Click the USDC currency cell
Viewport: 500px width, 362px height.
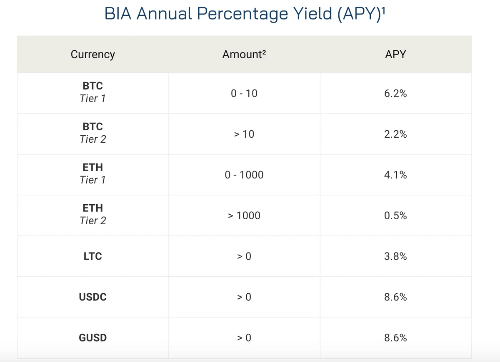93,297
